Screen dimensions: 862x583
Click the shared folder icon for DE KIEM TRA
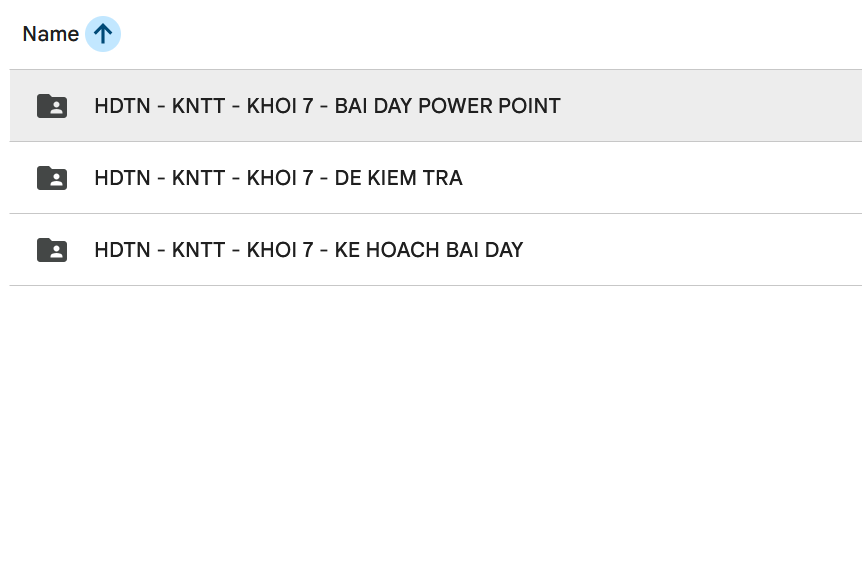pos(52,178)
